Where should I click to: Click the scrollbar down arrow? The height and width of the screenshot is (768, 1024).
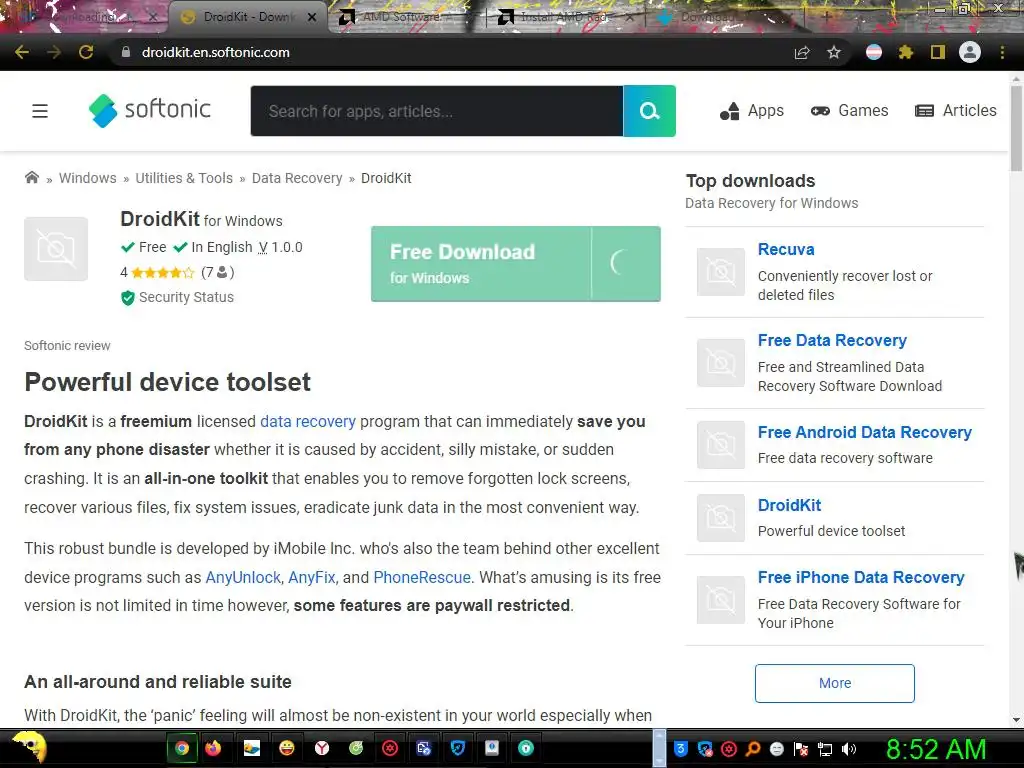point(1016,720)
